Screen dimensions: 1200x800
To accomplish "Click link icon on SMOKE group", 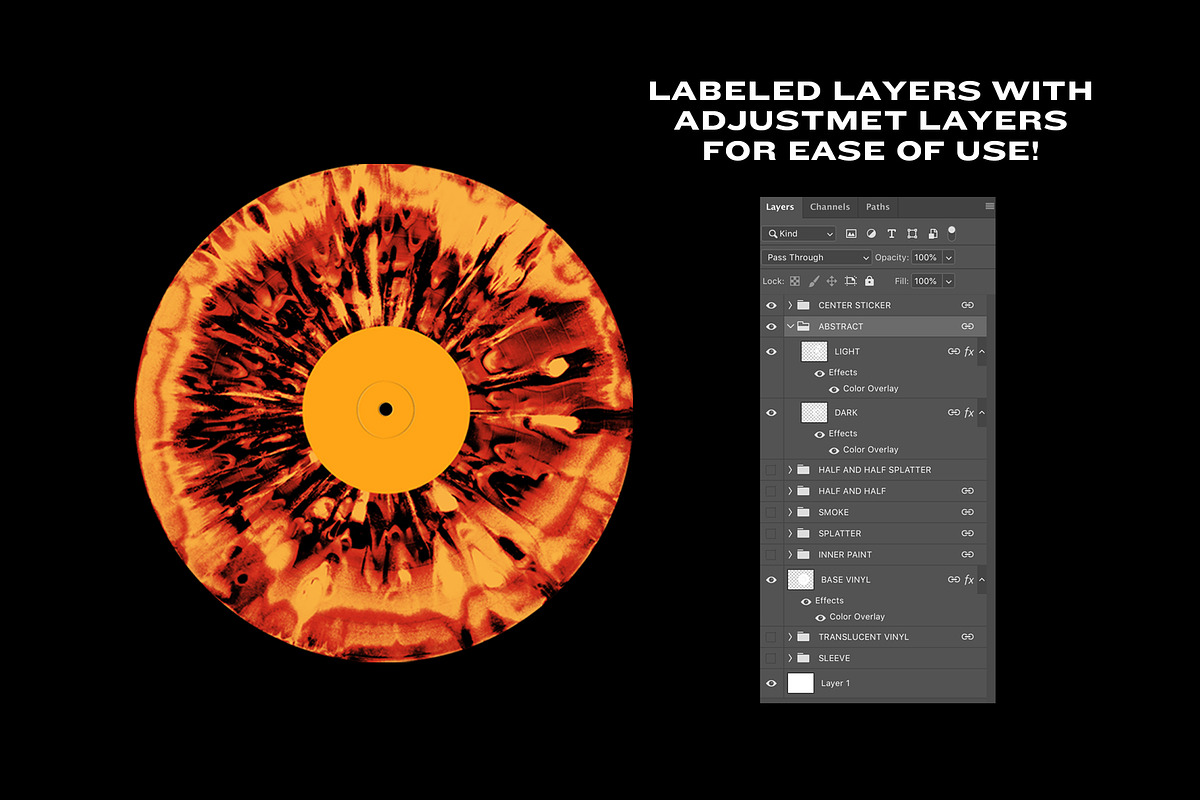I will 967,513.
